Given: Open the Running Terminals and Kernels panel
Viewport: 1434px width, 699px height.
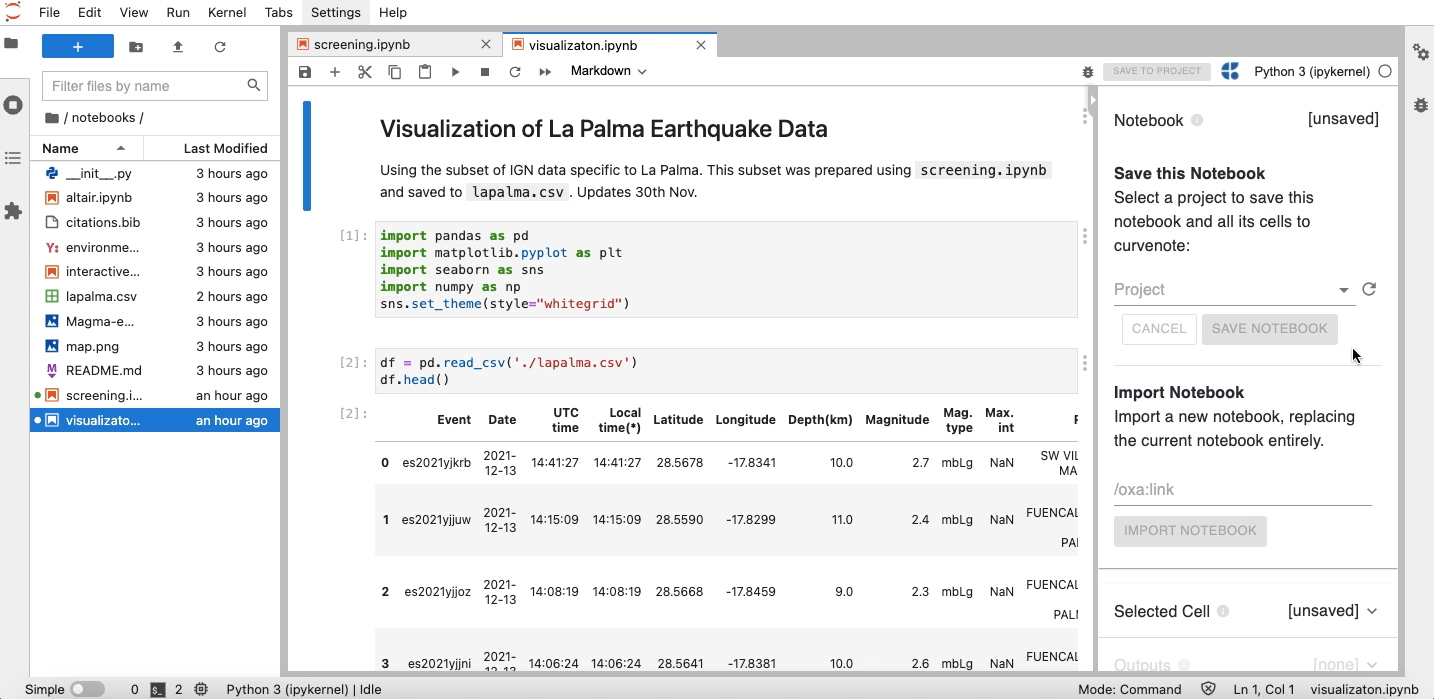Looking at the screenshot, I should 13,105.
